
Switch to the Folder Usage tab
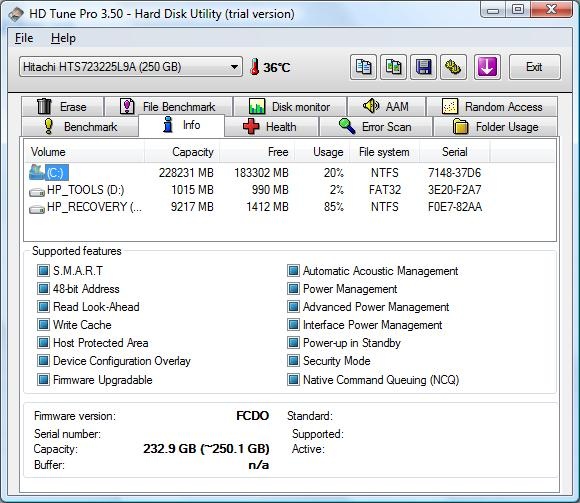pos(495,126)
